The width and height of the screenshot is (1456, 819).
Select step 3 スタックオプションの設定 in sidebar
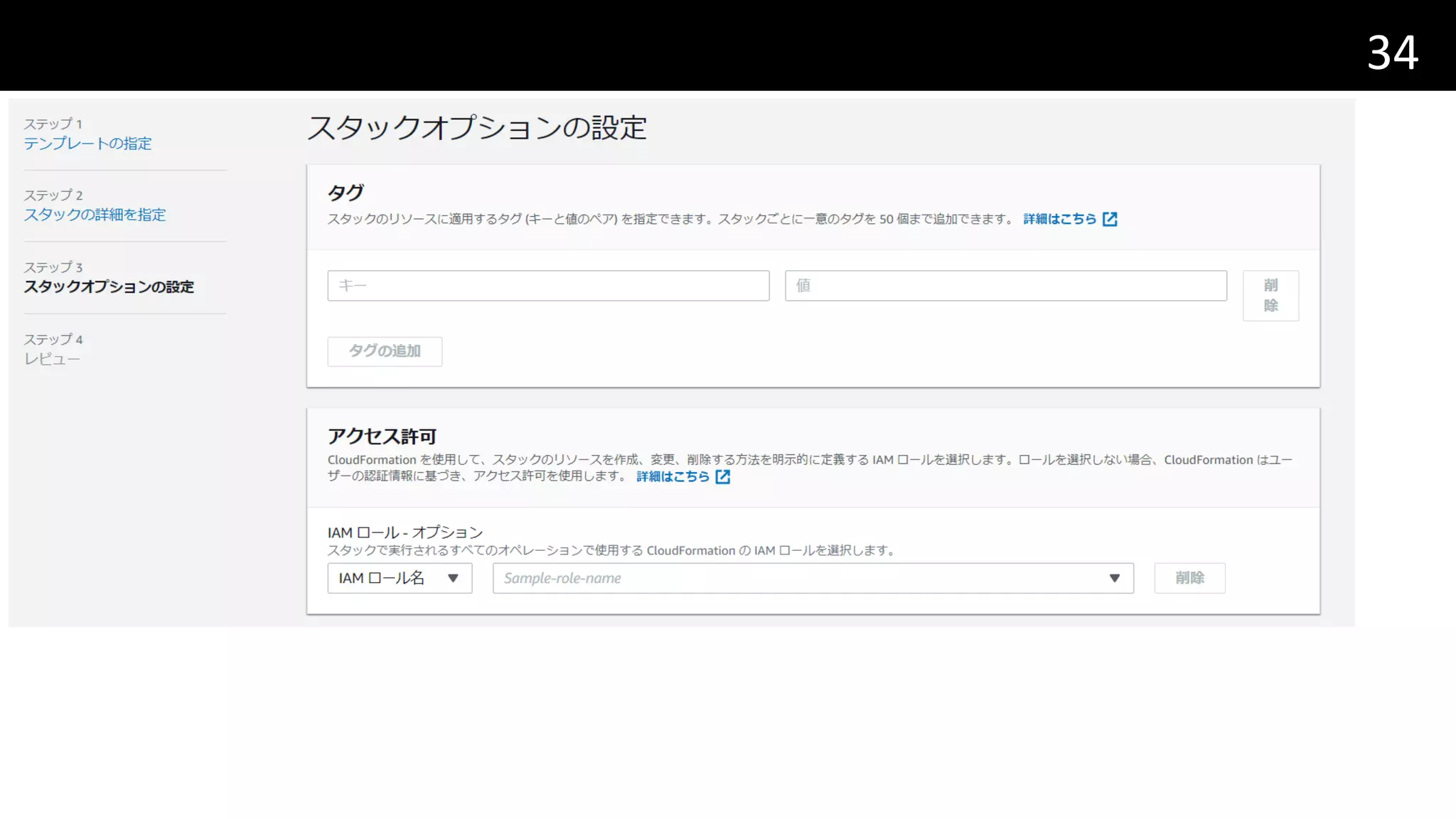tap(109, 287)
